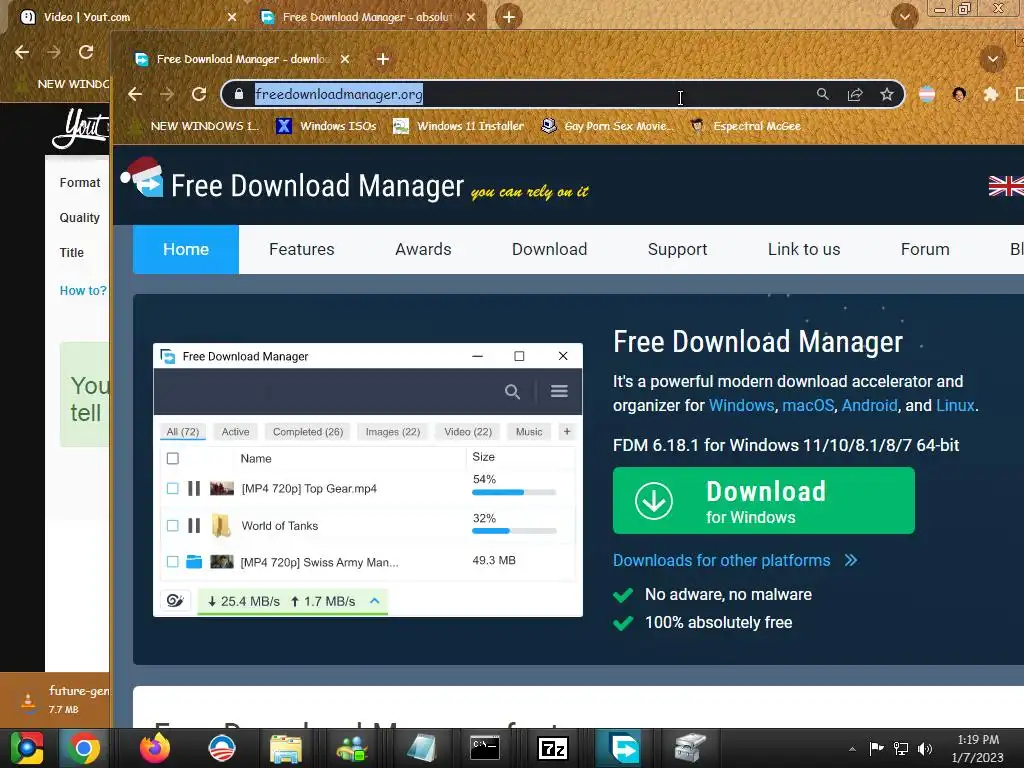The width and height of the screenshot is (1024, 768).
Task: Pause the Top Gear.mp4 download
Action: coord(194,488)
